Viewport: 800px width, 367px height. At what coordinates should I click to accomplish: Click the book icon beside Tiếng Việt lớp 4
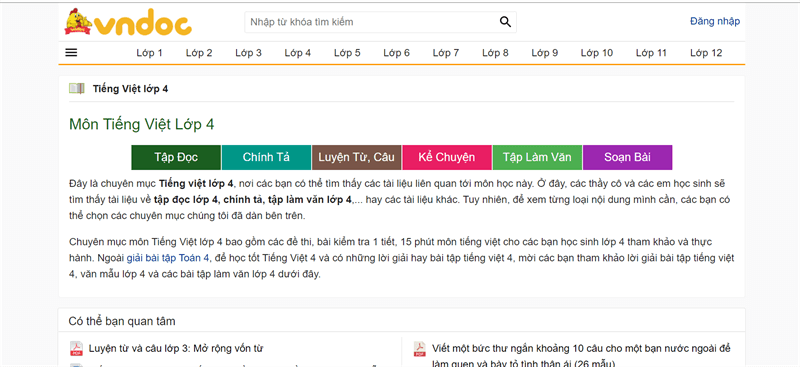pos(77,89)
